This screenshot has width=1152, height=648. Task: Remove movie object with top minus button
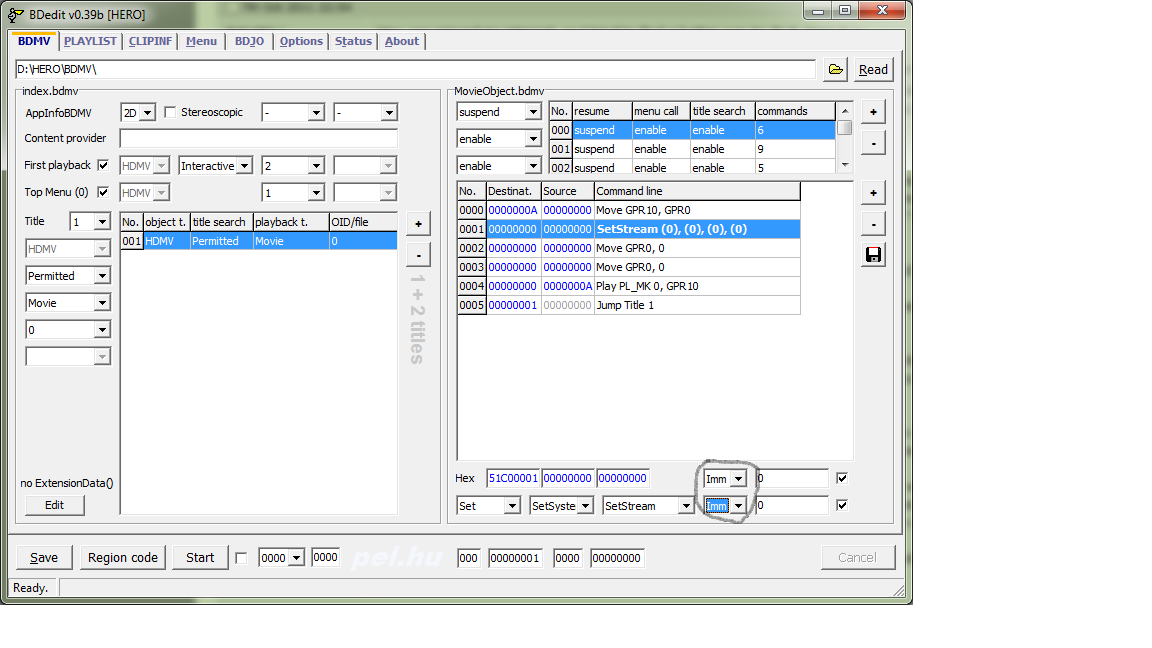872,143
